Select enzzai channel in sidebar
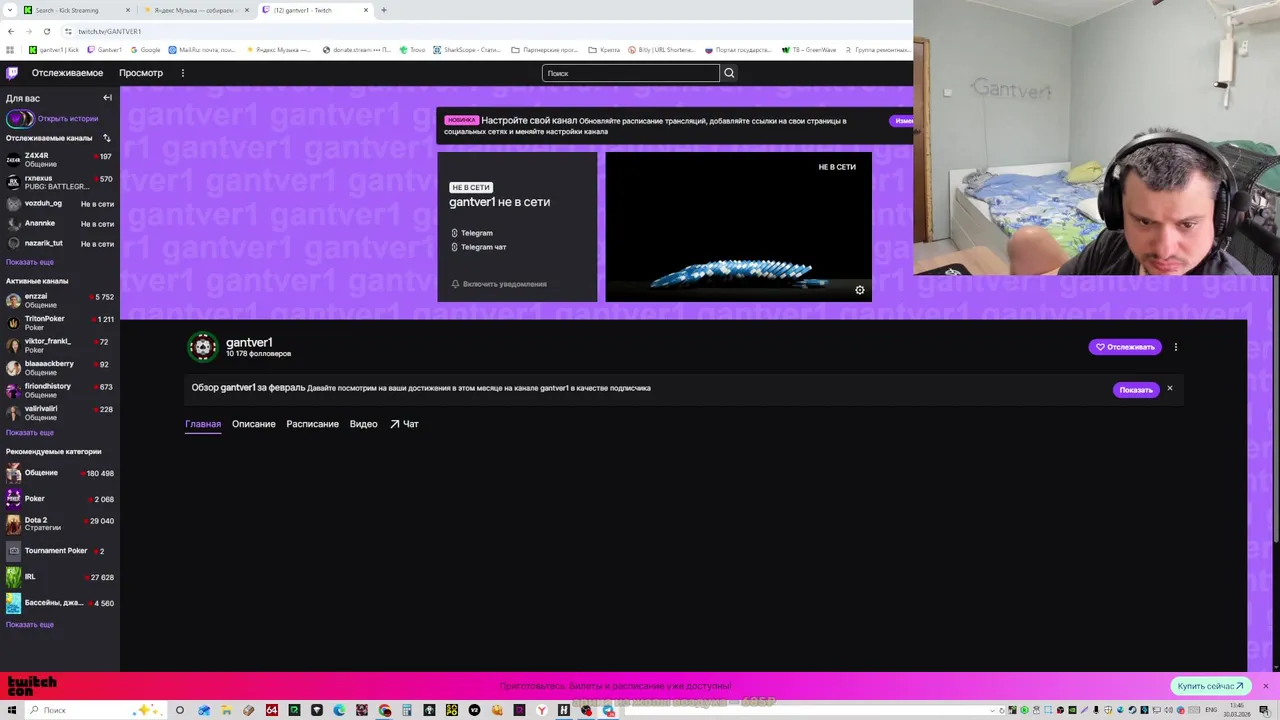 tap(60, 300)
